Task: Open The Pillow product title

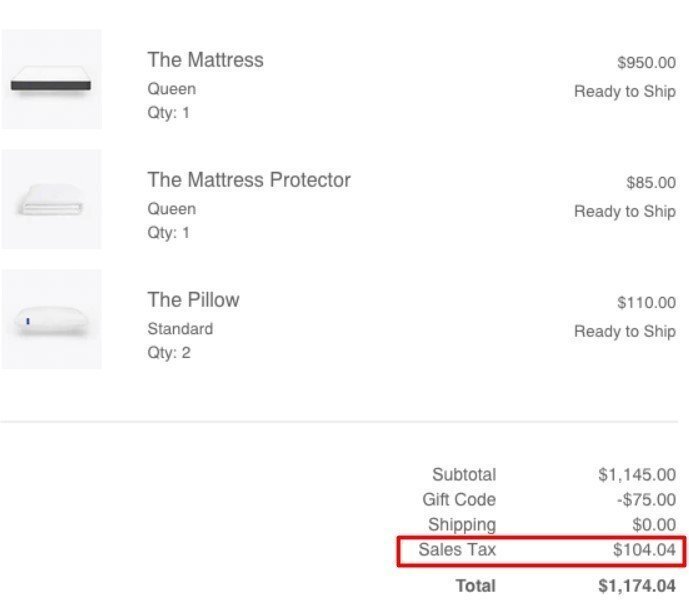Action: pyautogui.click(x=193, y=300)
